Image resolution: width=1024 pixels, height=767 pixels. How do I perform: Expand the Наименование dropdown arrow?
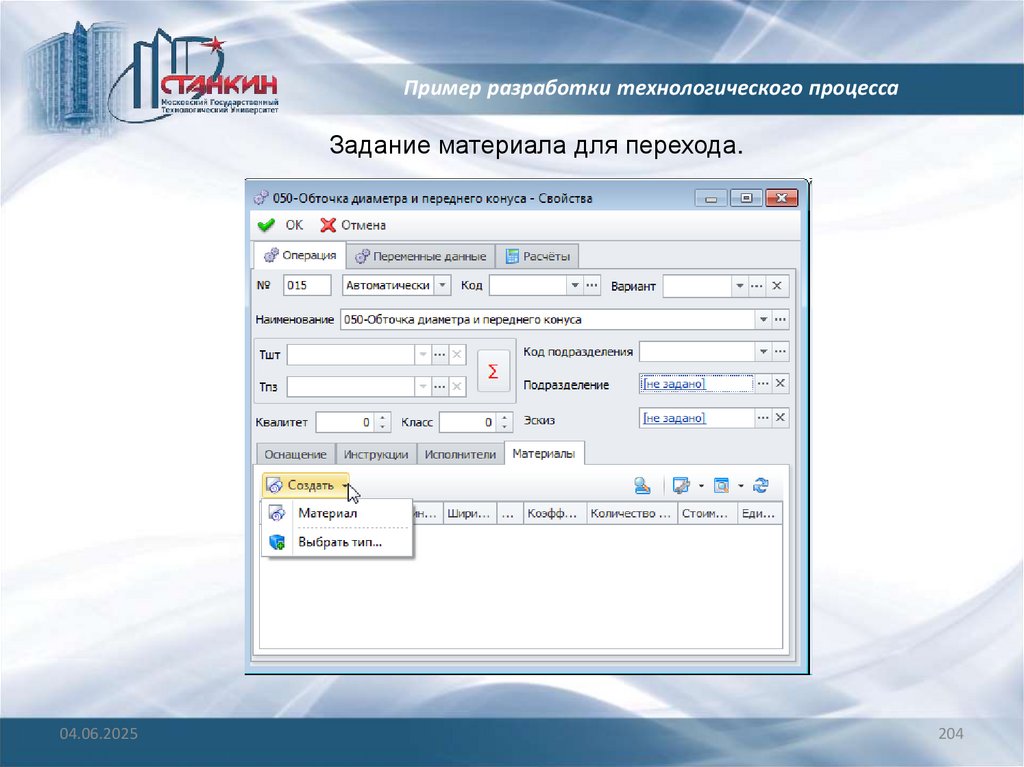click(763, 319)
